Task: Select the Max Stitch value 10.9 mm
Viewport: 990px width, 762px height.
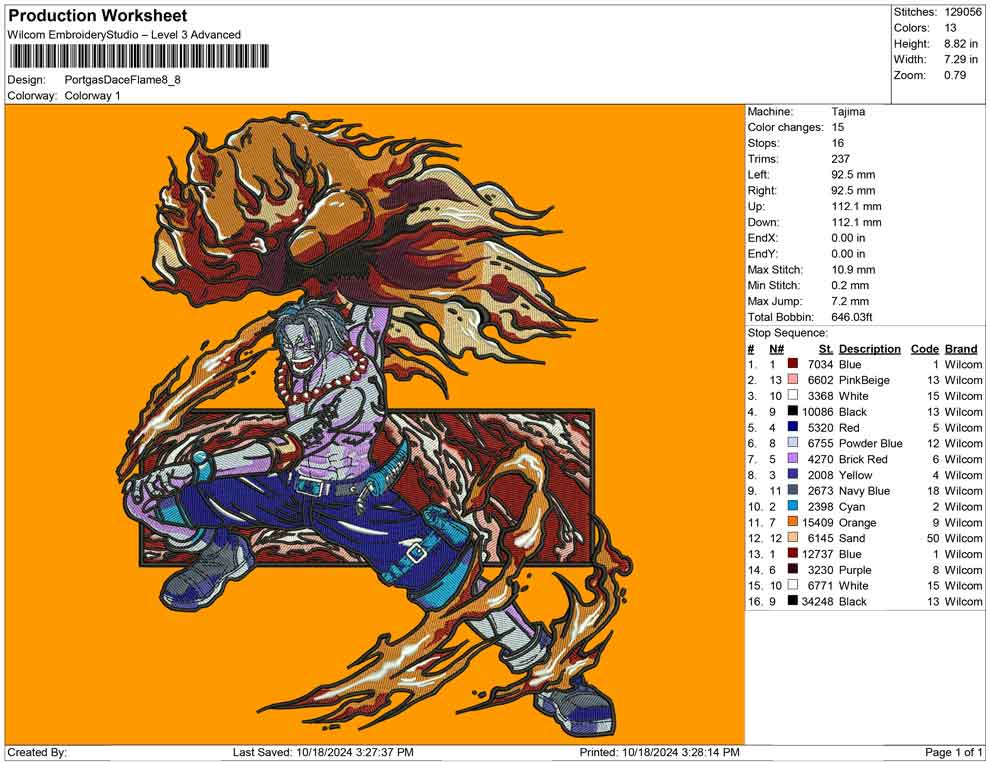Action: [x=853, y=270]
